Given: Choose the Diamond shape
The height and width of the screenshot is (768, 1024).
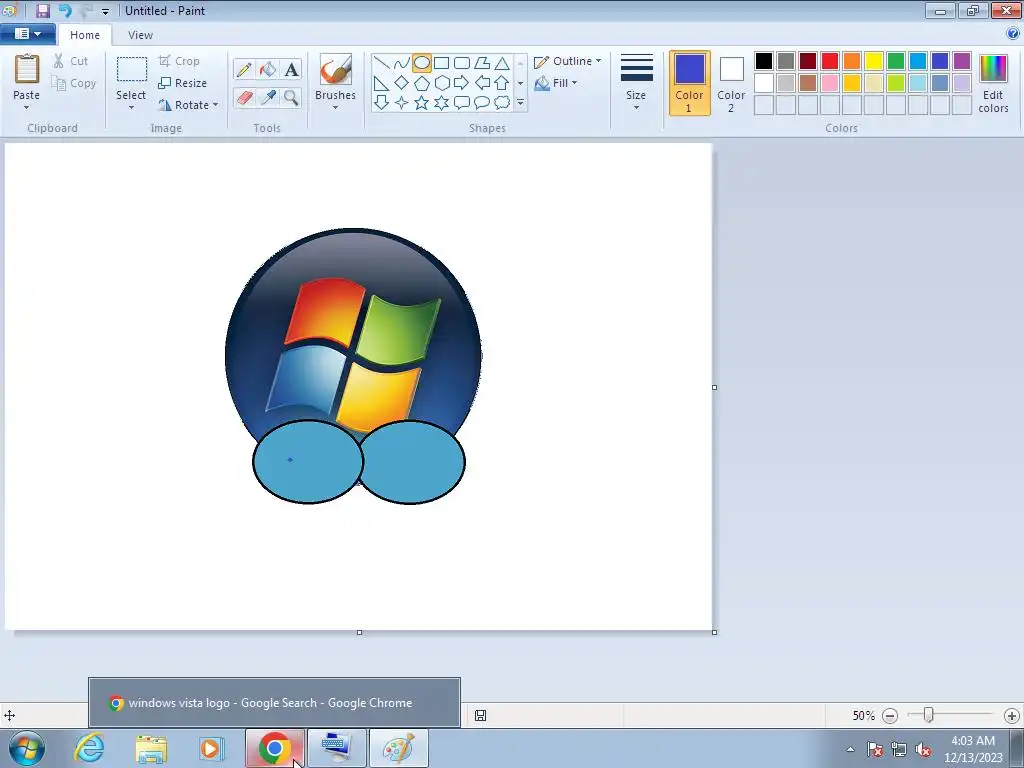Looking at the screenshot, I should 402,83.
